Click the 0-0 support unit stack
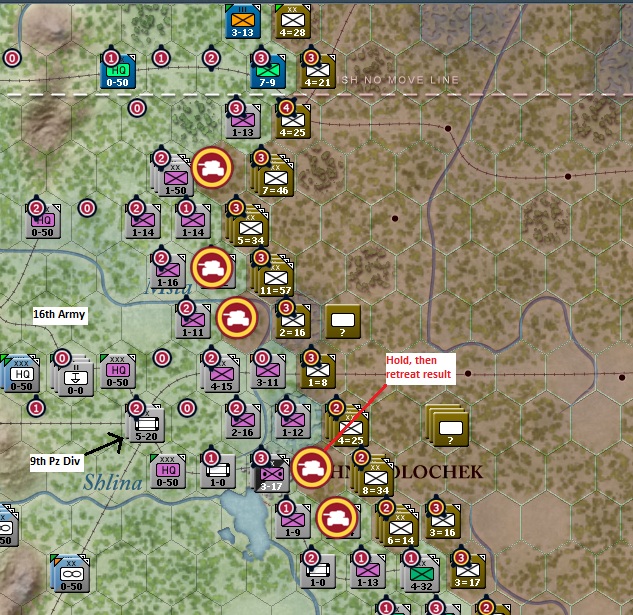The width and height of the screenshot is (633, 615). [73, 376]
